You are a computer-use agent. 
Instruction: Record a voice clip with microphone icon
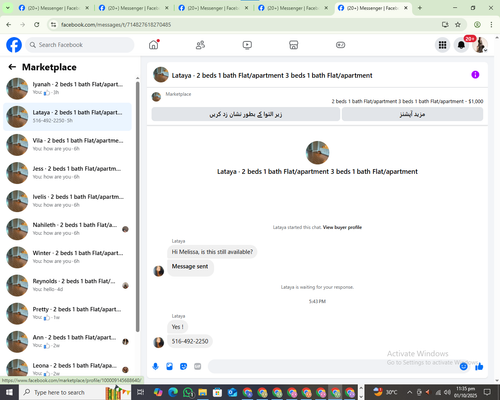(x=155, y=367)
